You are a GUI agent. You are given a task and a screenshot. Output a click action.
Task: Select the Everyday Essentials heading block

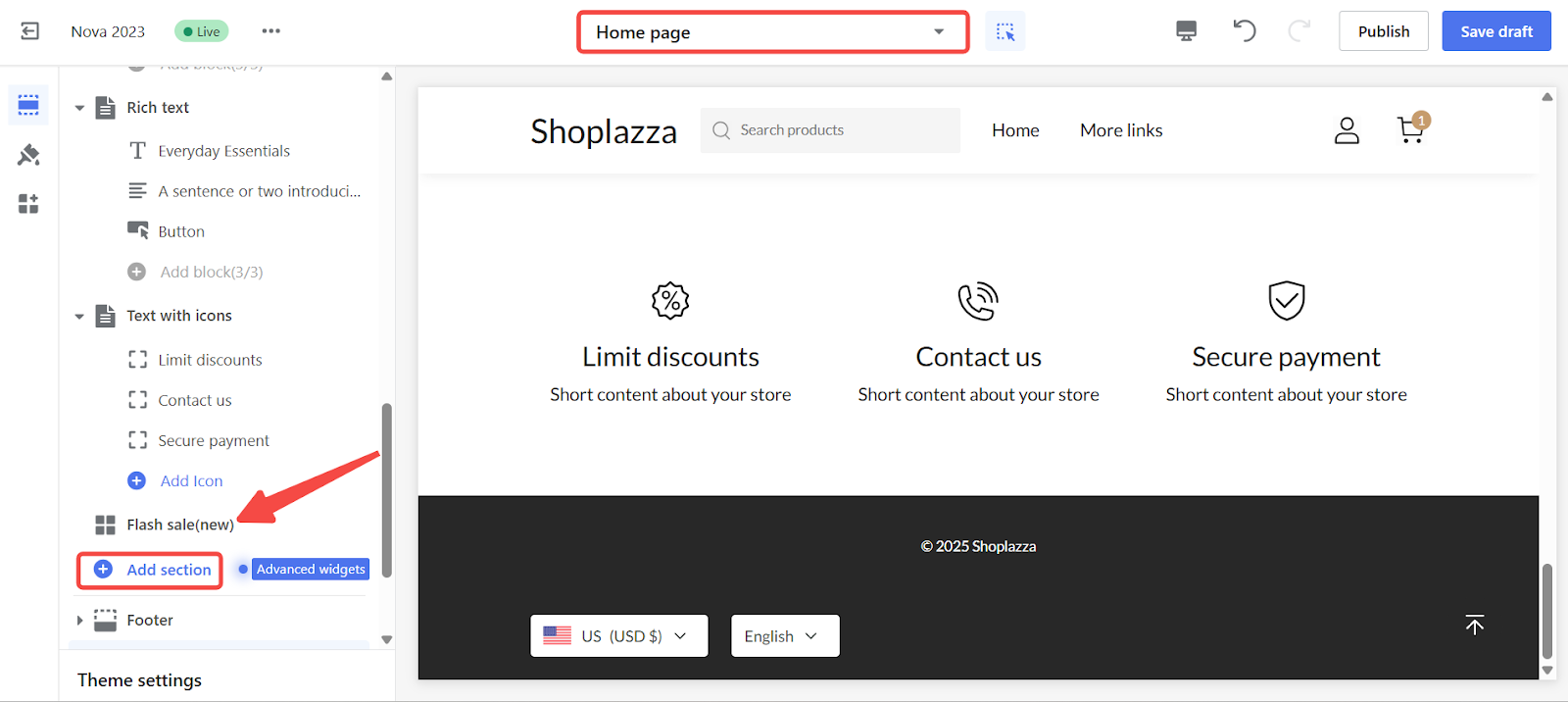[223, 151]
